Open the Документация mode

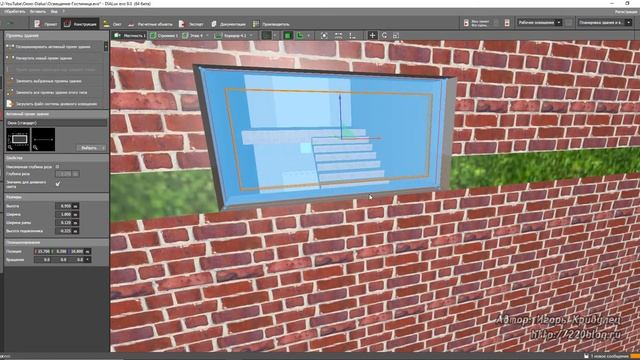(229, 24)
